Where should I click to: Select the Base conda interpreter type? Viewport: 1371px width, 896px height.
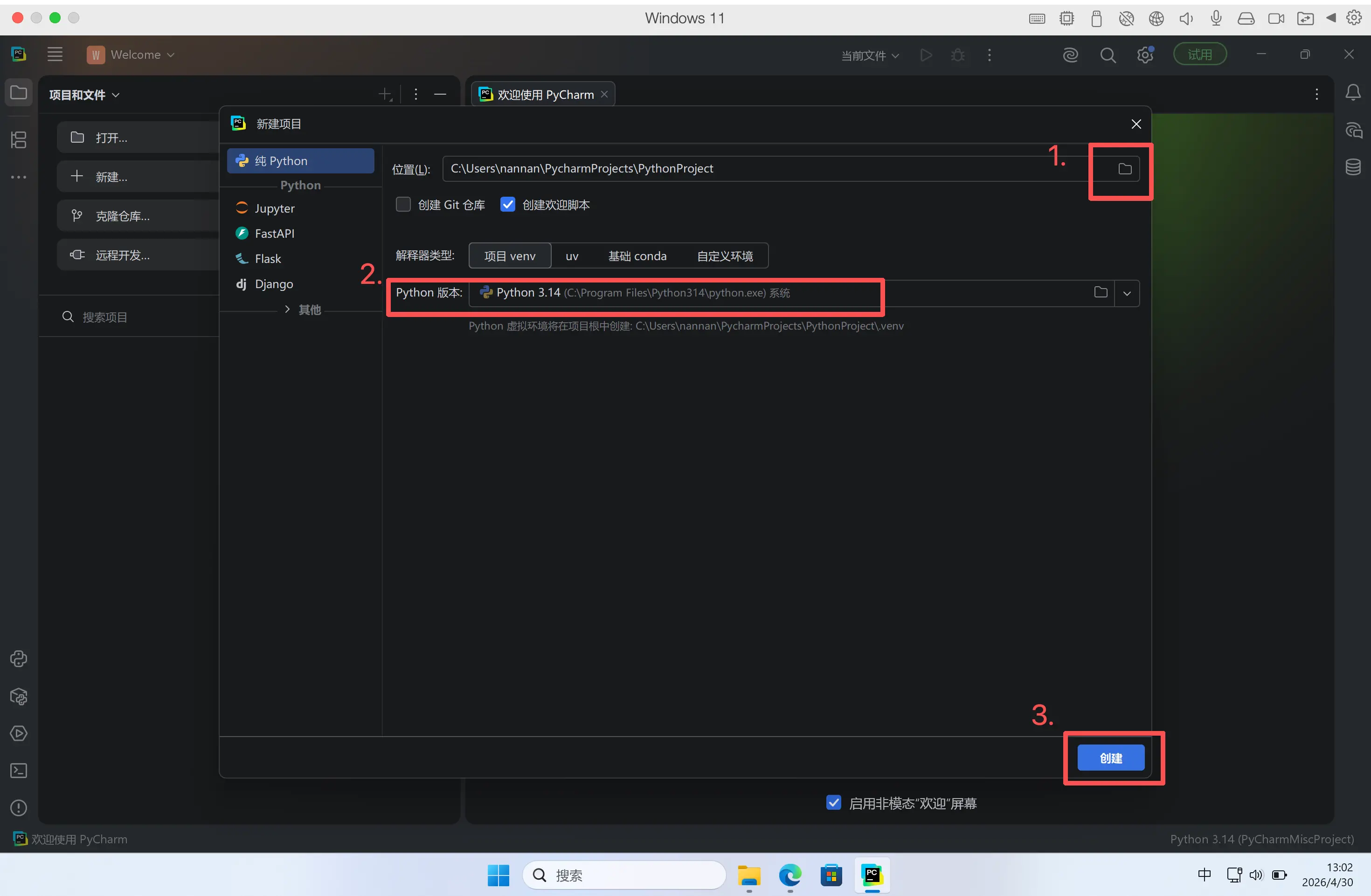(637, 255)
